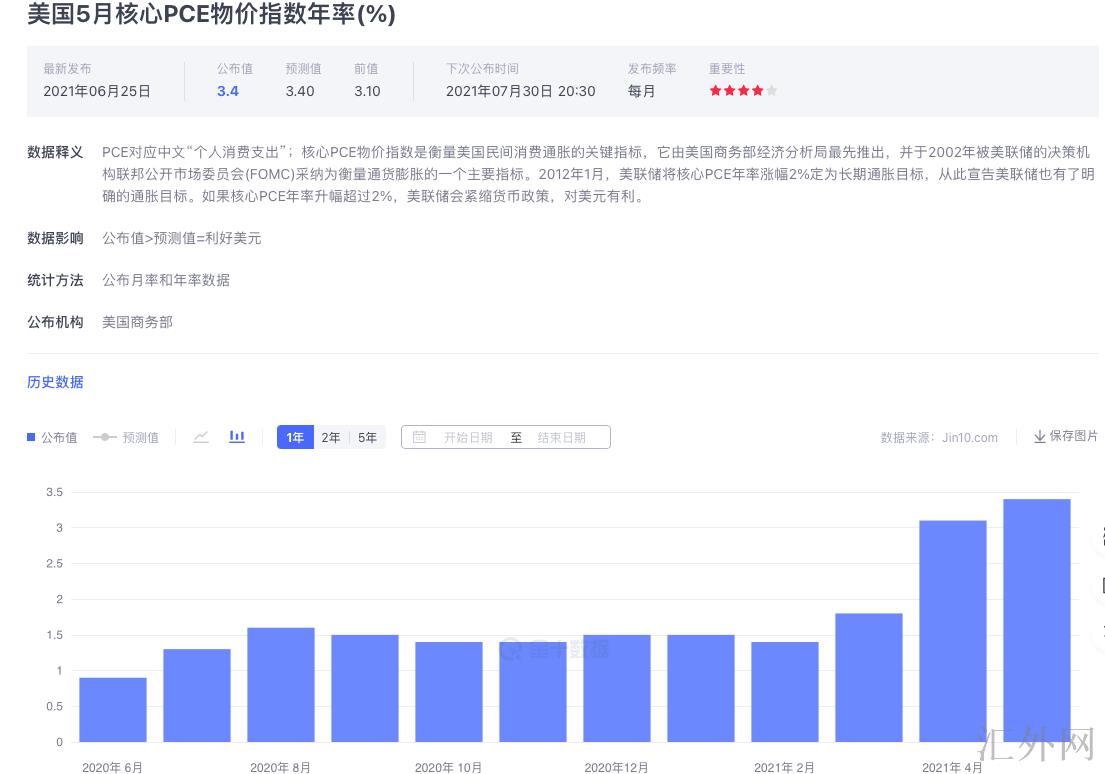The height and width of the screenshot is (774, 1105).
Task: Click the 2020年 6月 bar in chart
Action: (113, 710)
